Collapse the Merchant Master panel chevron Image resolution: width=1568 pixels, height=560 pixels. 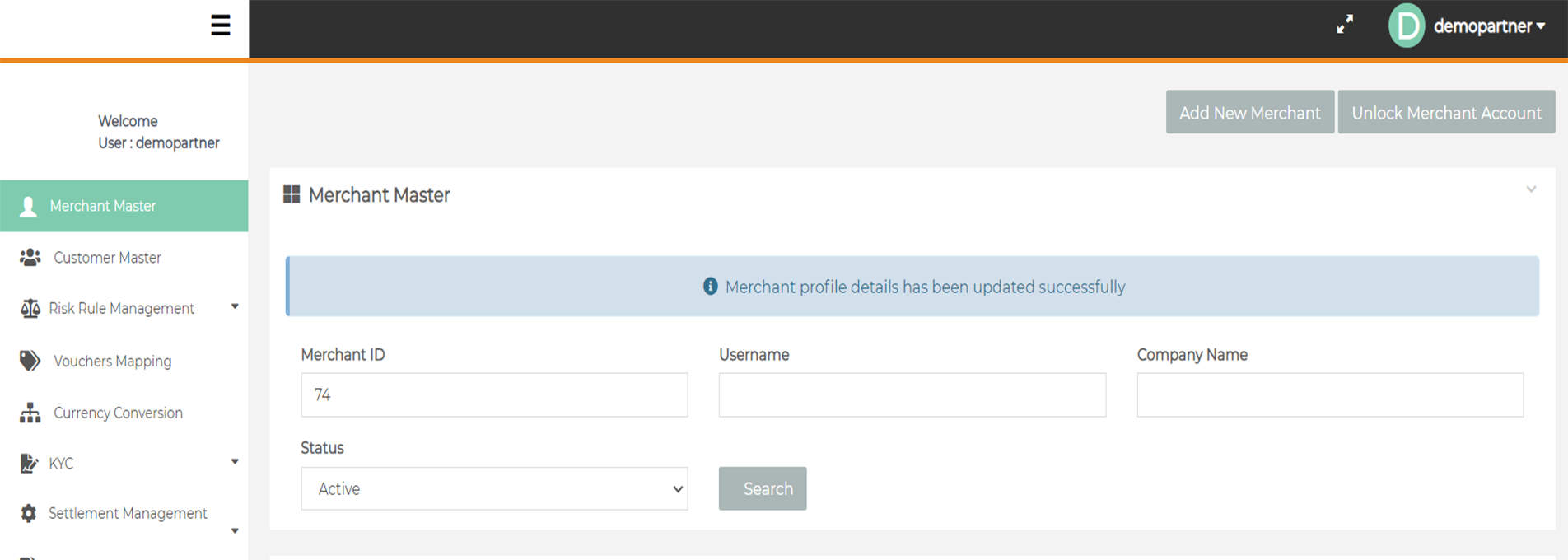[x=1531, y=189]
